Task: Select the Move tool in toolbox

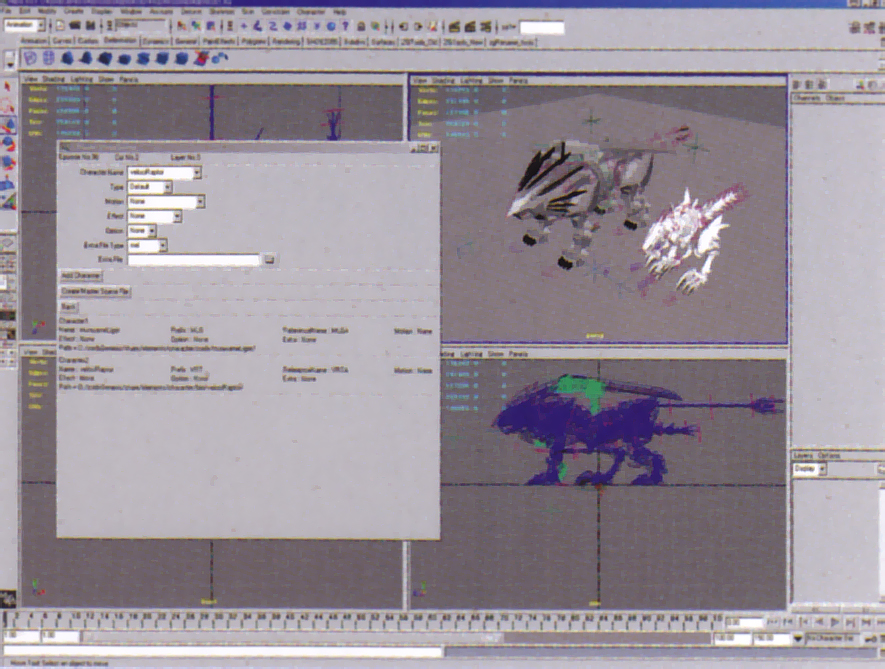Action: pos(8,124)
